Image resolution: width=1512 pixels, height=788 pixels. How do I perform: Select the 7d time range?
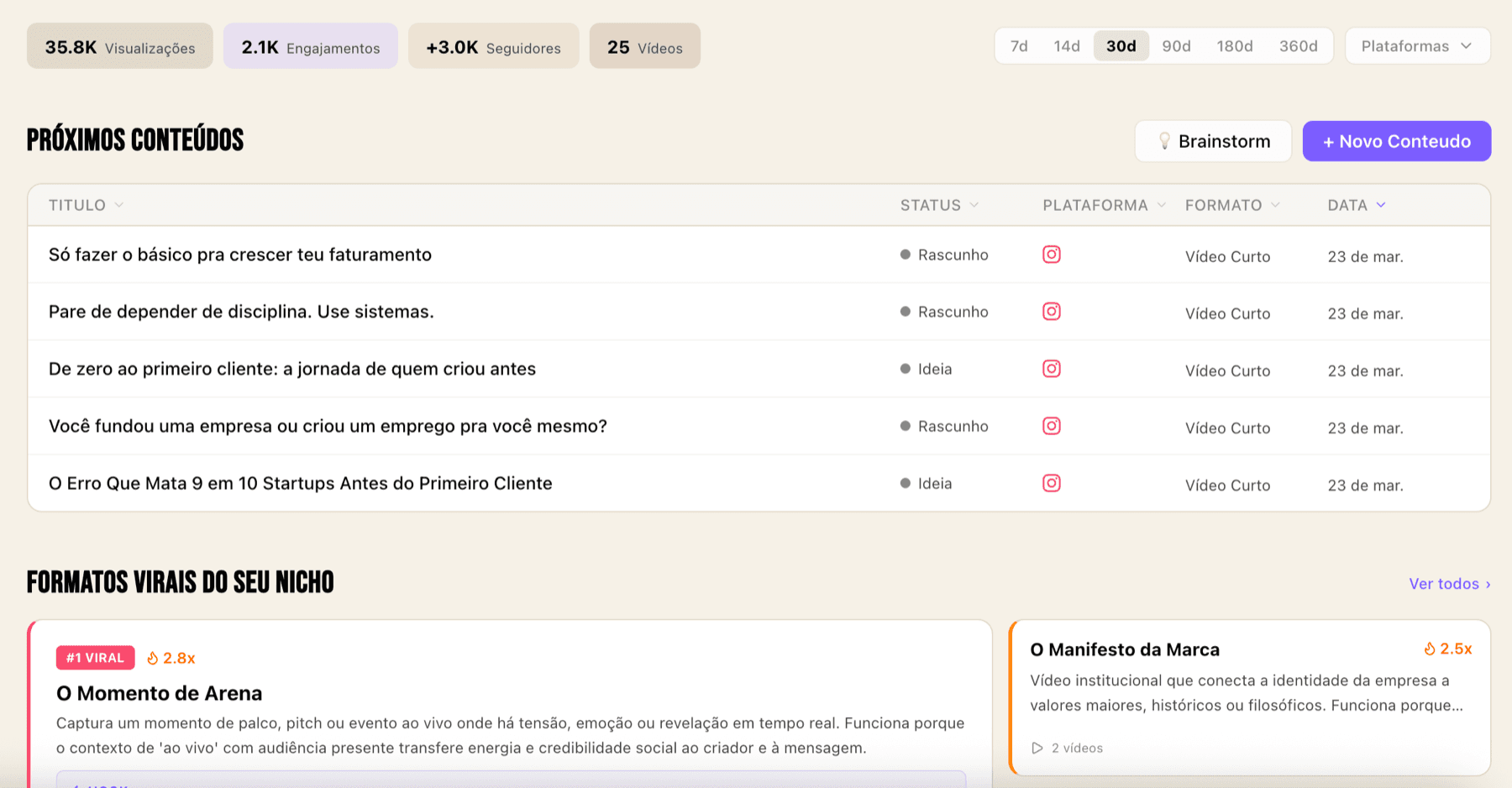pyautogui.click(x=1019, y=46)
